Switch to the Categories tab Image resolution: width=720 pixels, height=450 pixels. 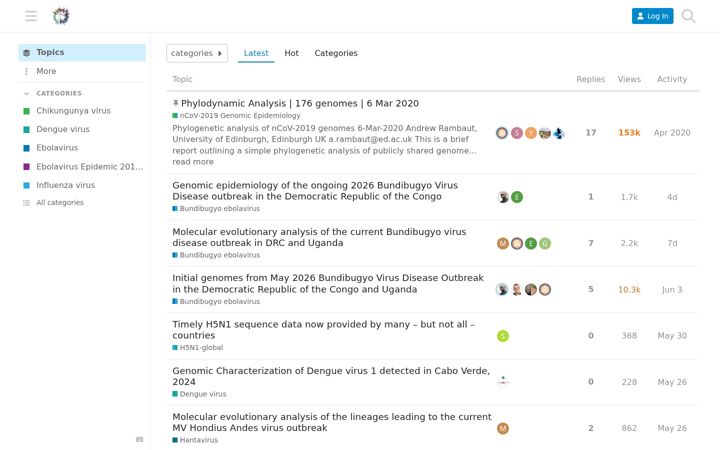[x=336, y=53]
